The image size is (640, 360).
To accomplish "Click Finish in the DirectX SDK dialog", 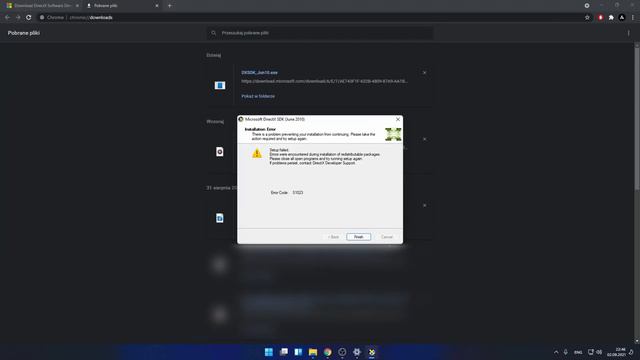I will 358,237.
